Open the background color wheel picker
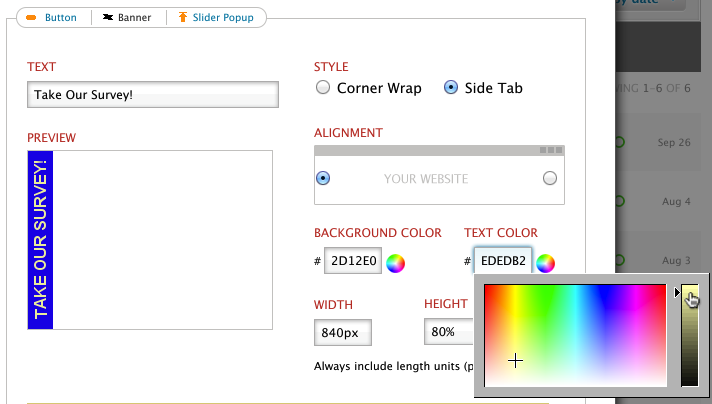 coord(396,263)
